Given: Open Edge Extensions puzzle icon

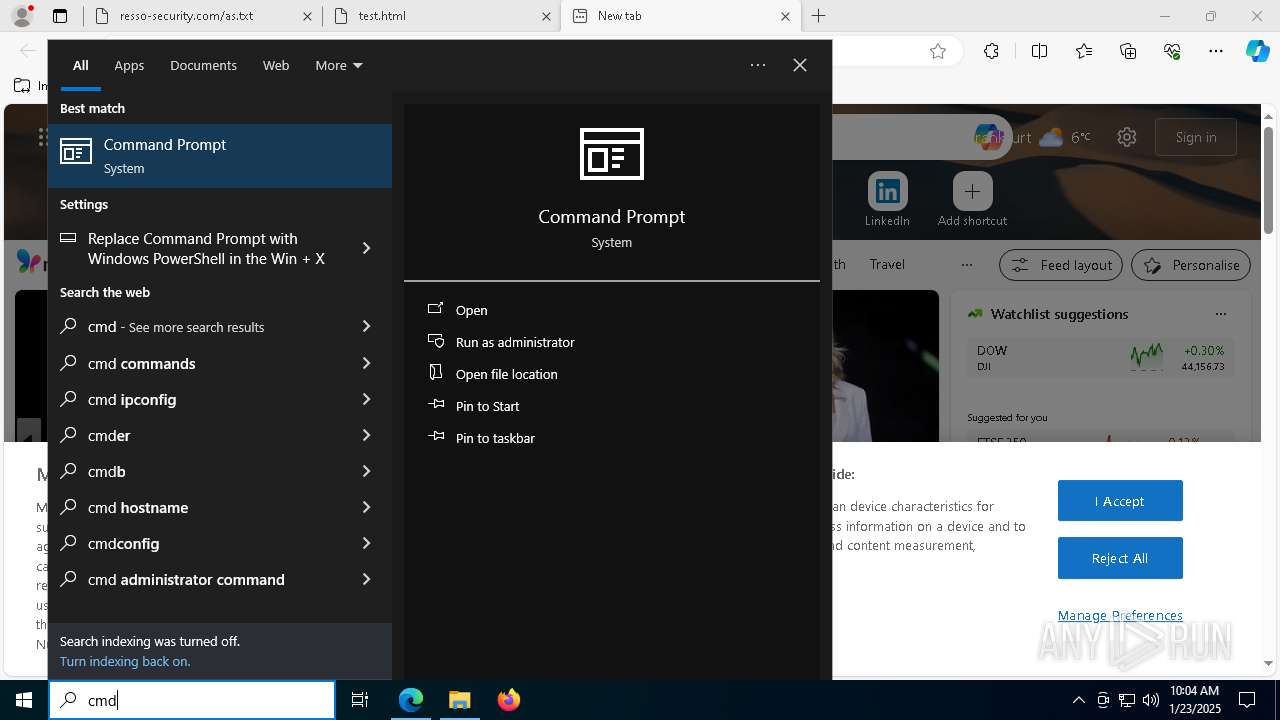Looking at the screenshot, I should tap(991, 52).
